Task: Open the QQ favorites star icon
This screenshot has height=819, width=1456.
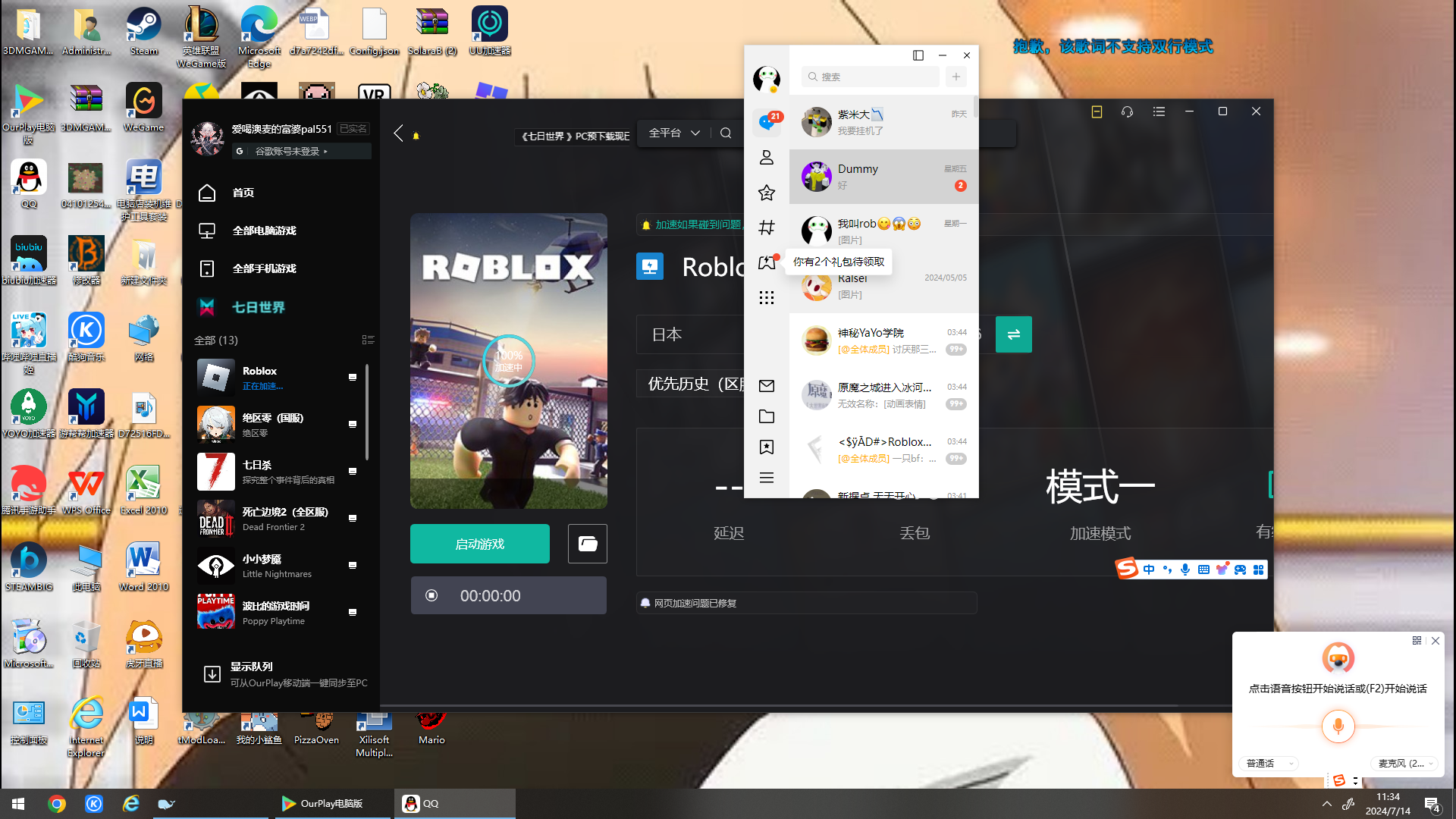Action: (767, 193)
